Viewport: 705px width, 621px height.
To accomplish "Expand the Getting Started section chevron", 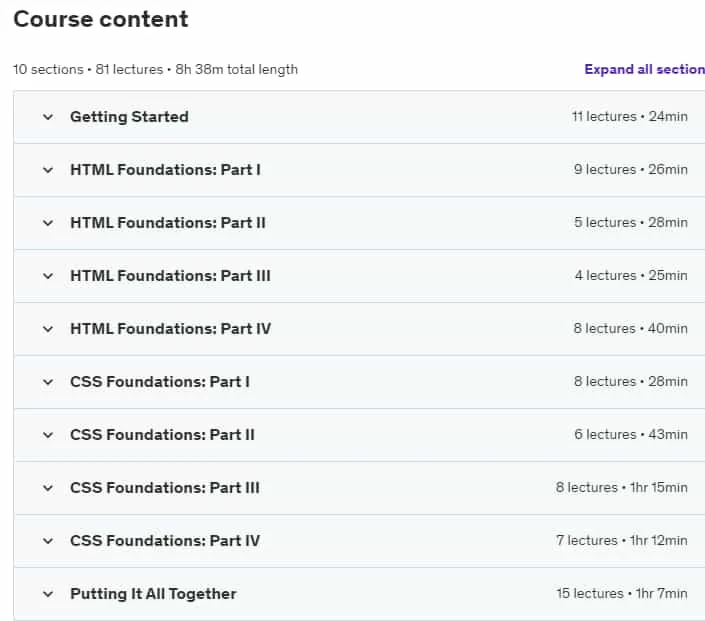I will pos(48,117).
